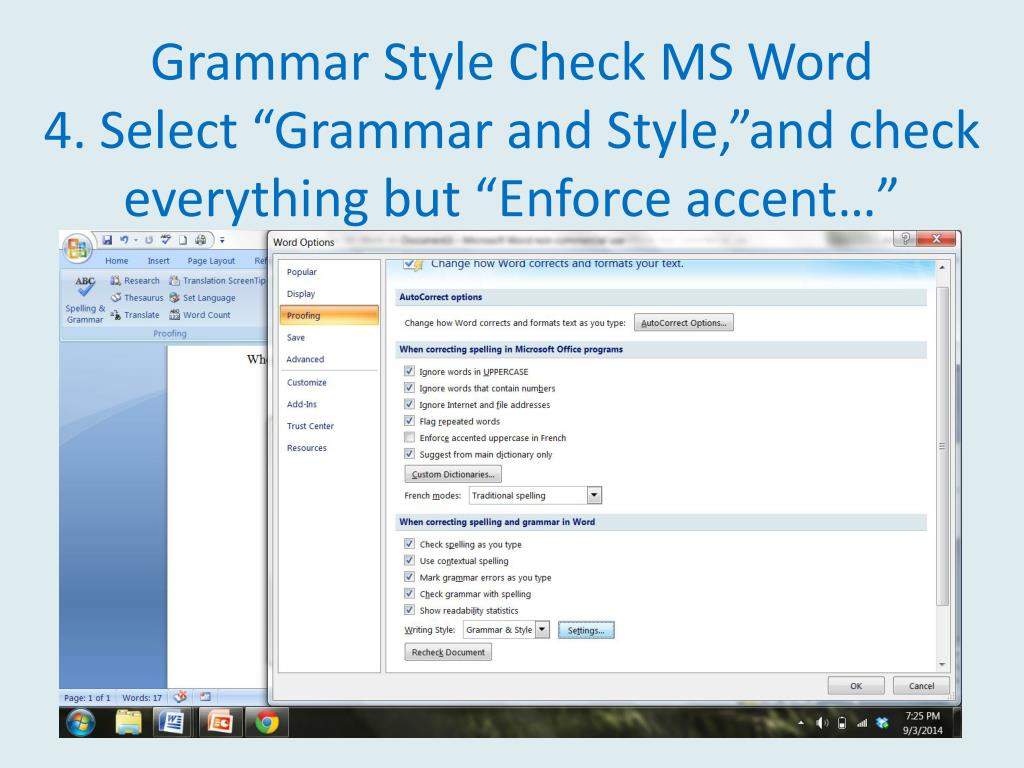Select Save category in Word Options
This screenshot has width=1024, height=768.
(x=329, y=338)
